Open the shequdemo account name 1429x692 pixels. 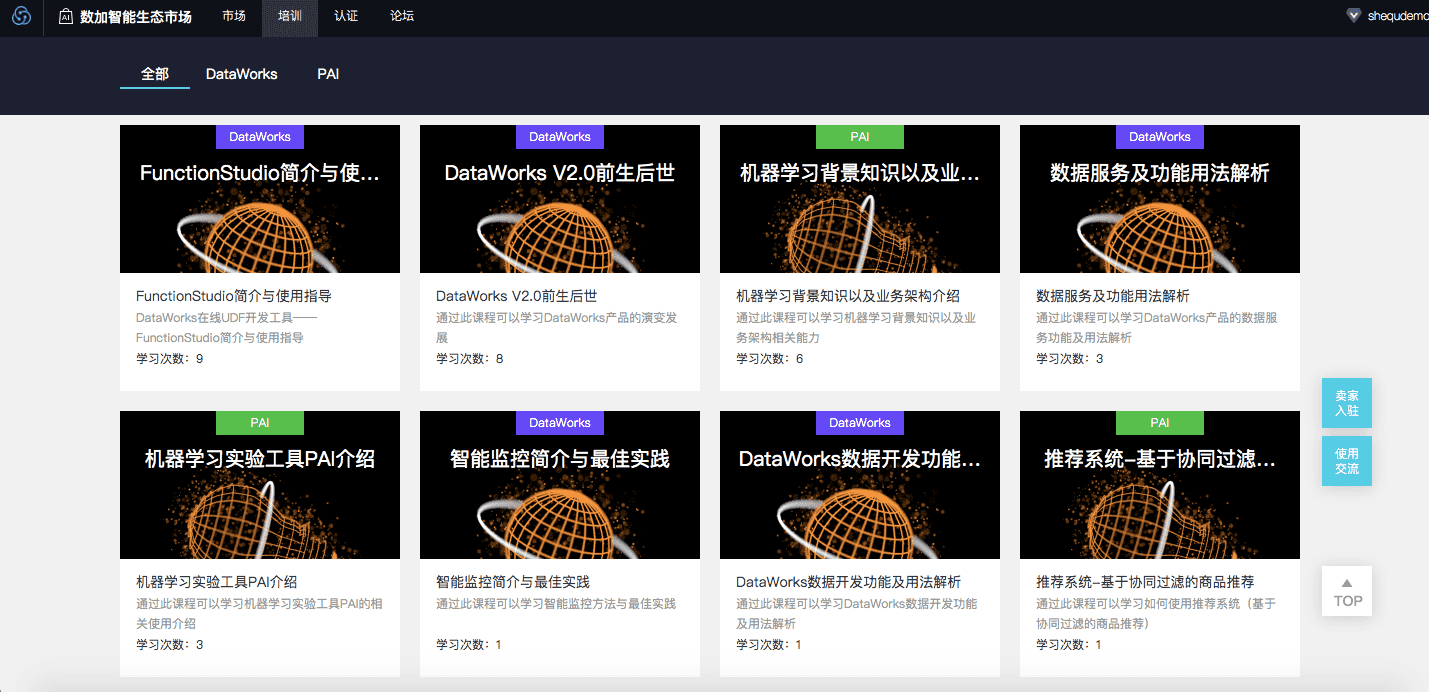tap(1398, 16)
